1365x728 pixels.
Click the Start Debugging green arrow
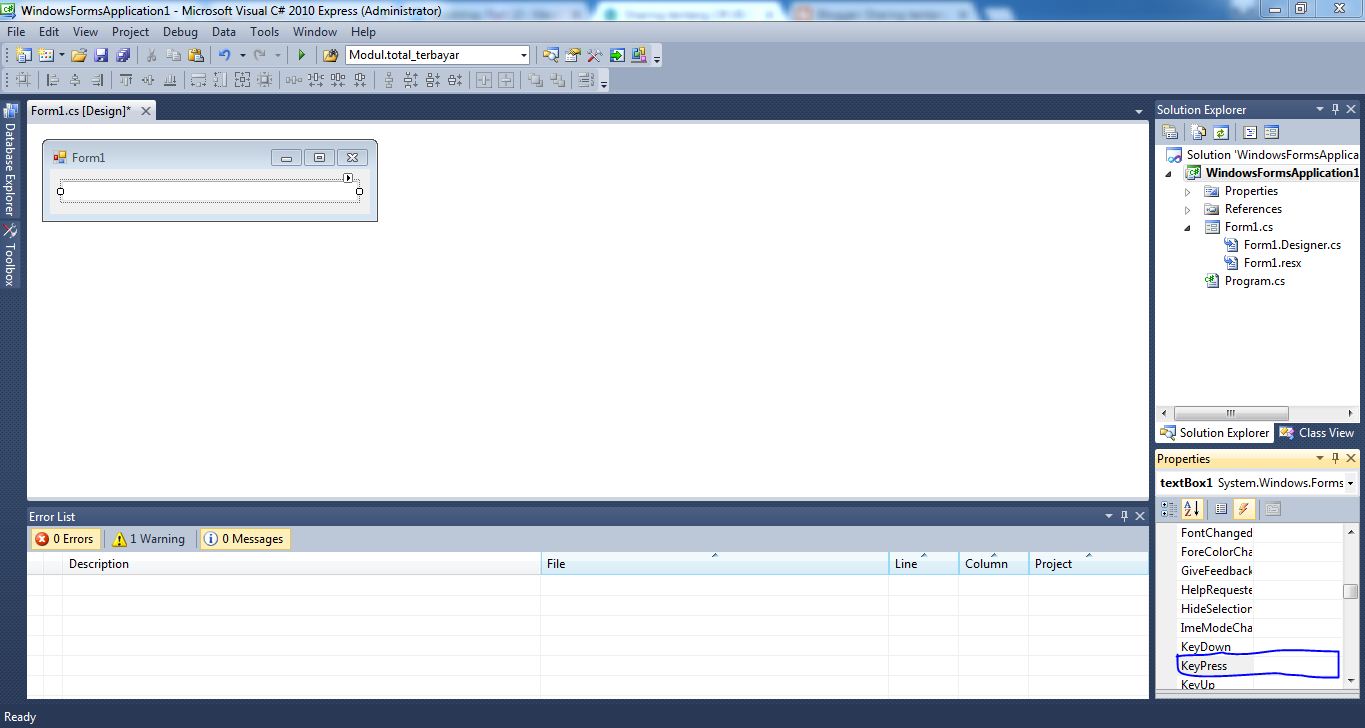[x=301, y=55]
